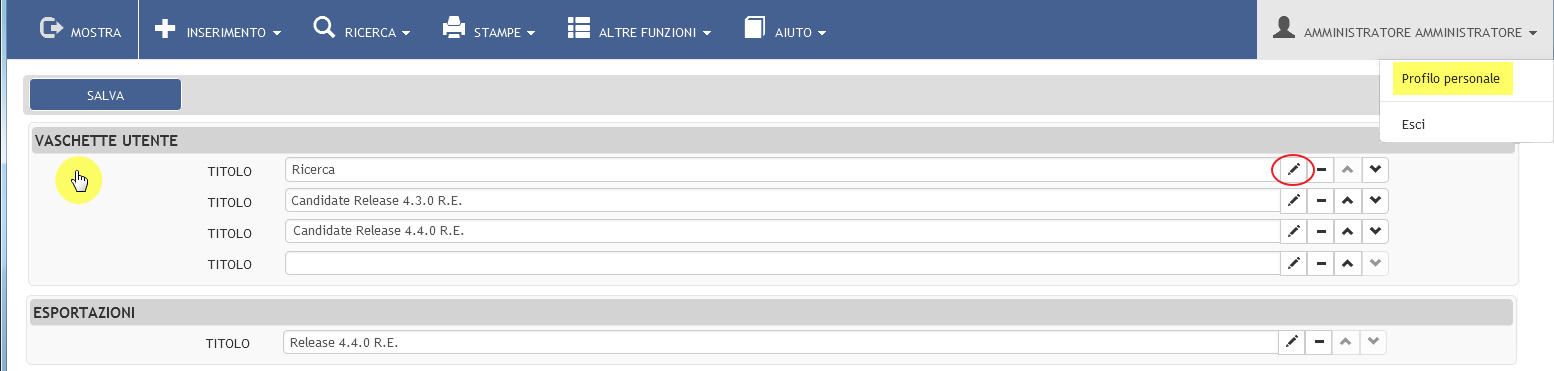
Task: Move Candidate Release 4.3.0 R.E. row down
Action: point(1376,201)
